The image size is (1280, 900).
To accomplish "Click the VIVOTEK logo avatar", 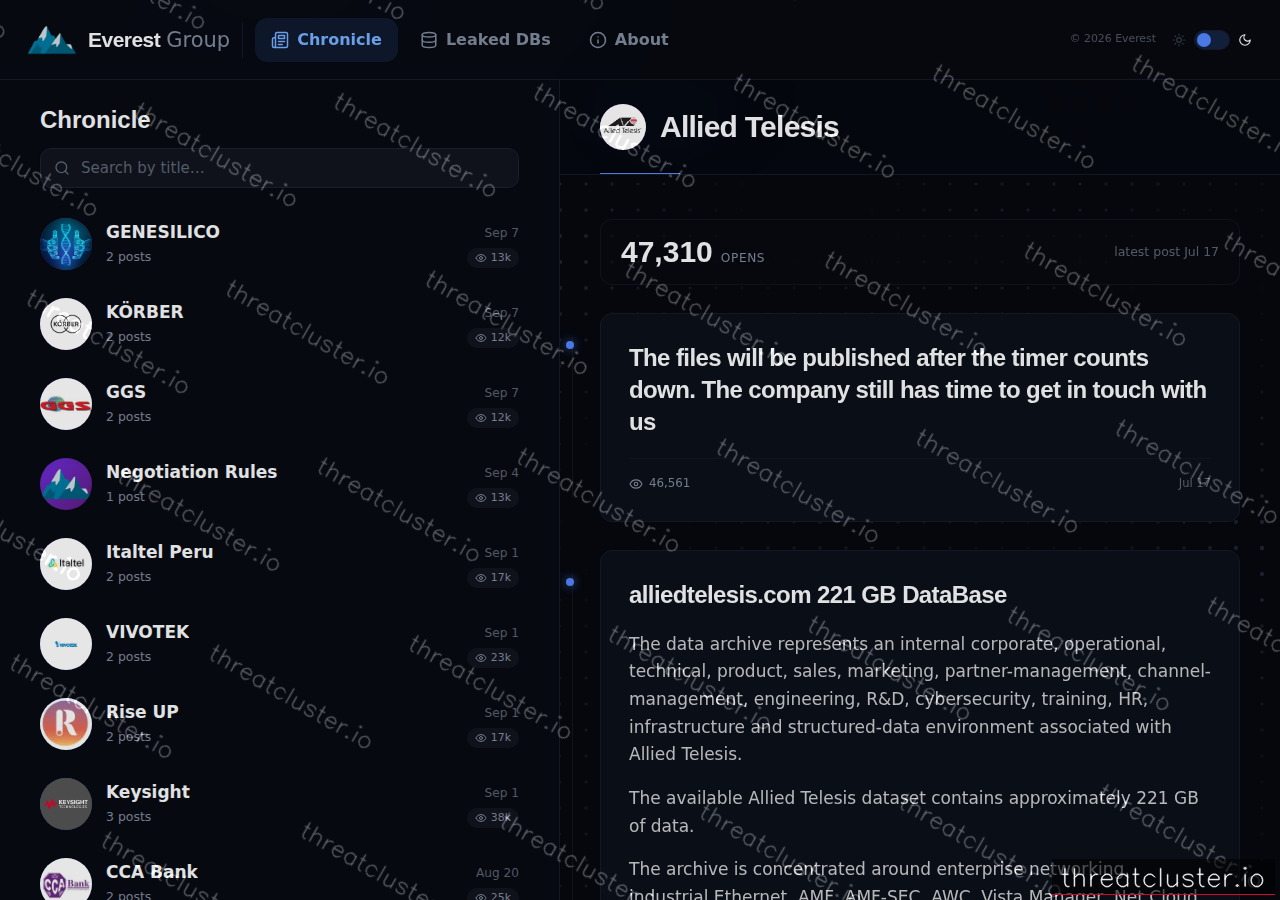I will 66,644.
